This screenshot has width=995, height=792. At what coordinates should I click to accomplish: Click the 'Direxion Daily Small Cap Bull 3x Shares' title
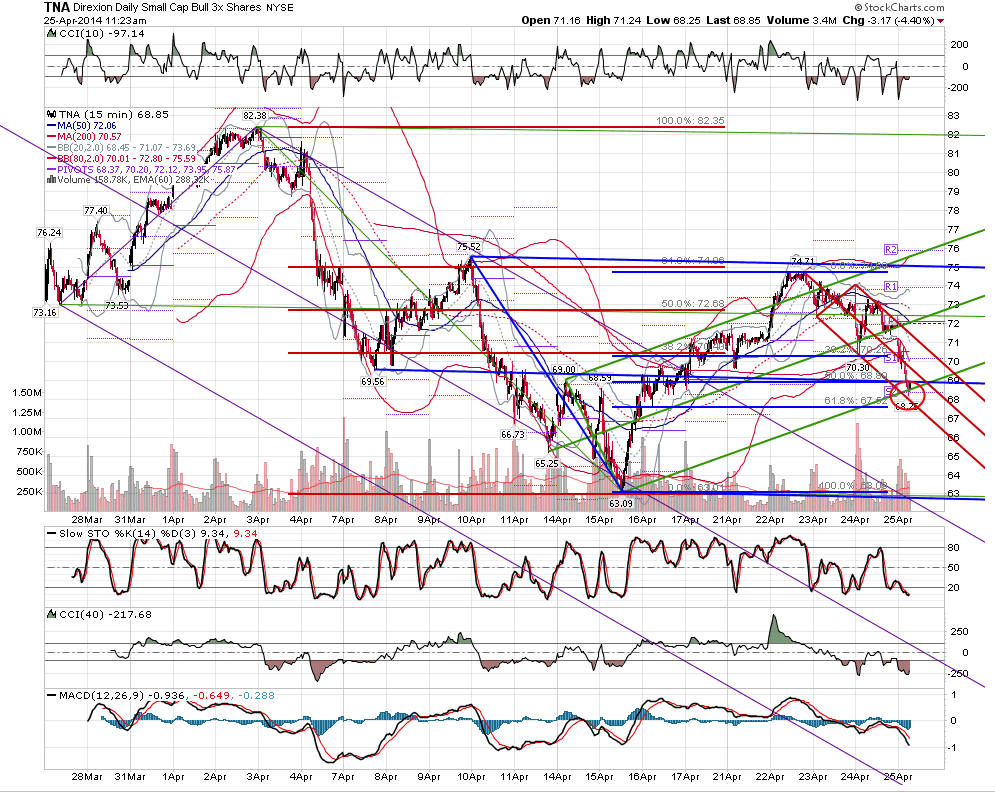coord(168,8)
